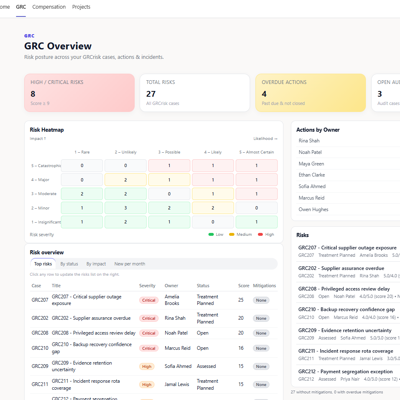Select the GRC nav tab

click(x=21, y=7)
